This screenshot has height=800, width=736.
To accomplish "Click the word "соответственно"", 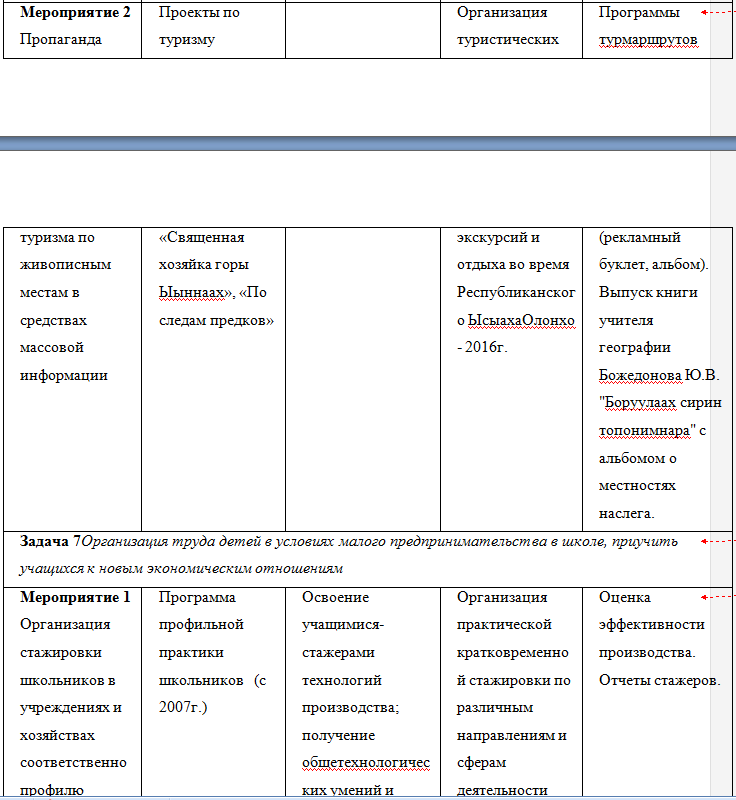I will [73, 763].
